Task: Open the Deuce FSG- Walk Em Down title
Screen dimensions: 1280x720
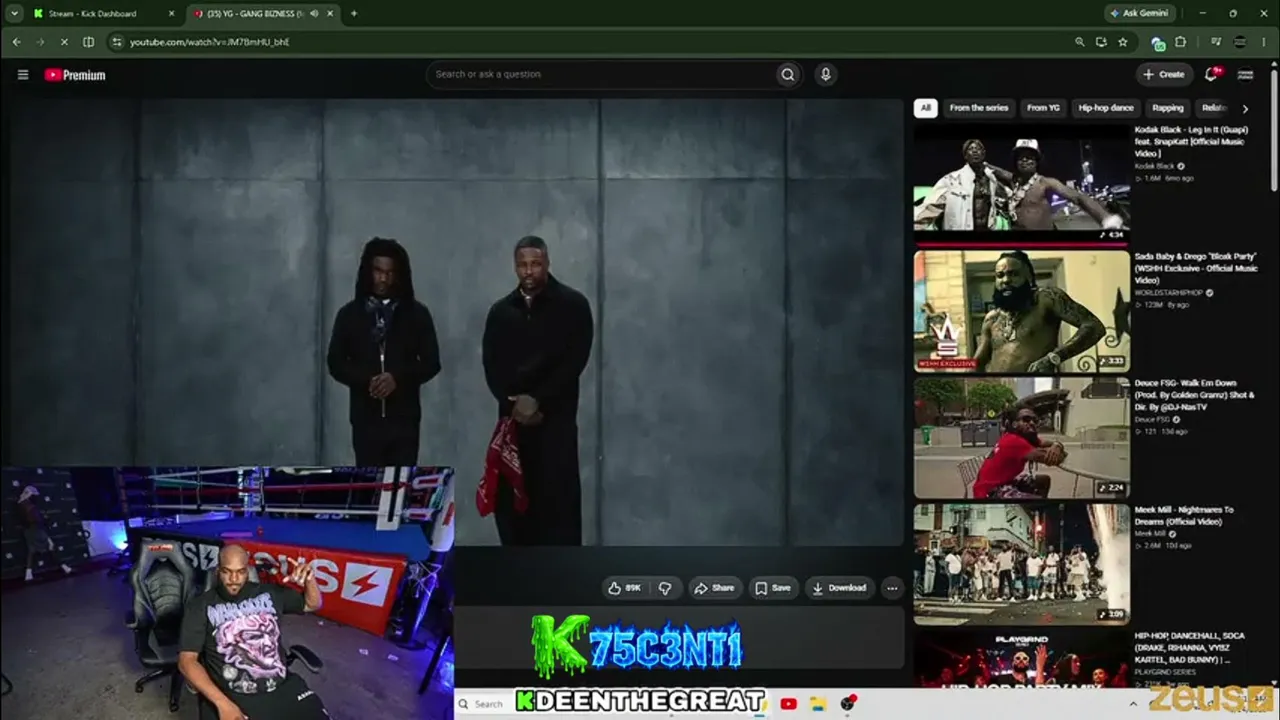Action: (1194, 395)
